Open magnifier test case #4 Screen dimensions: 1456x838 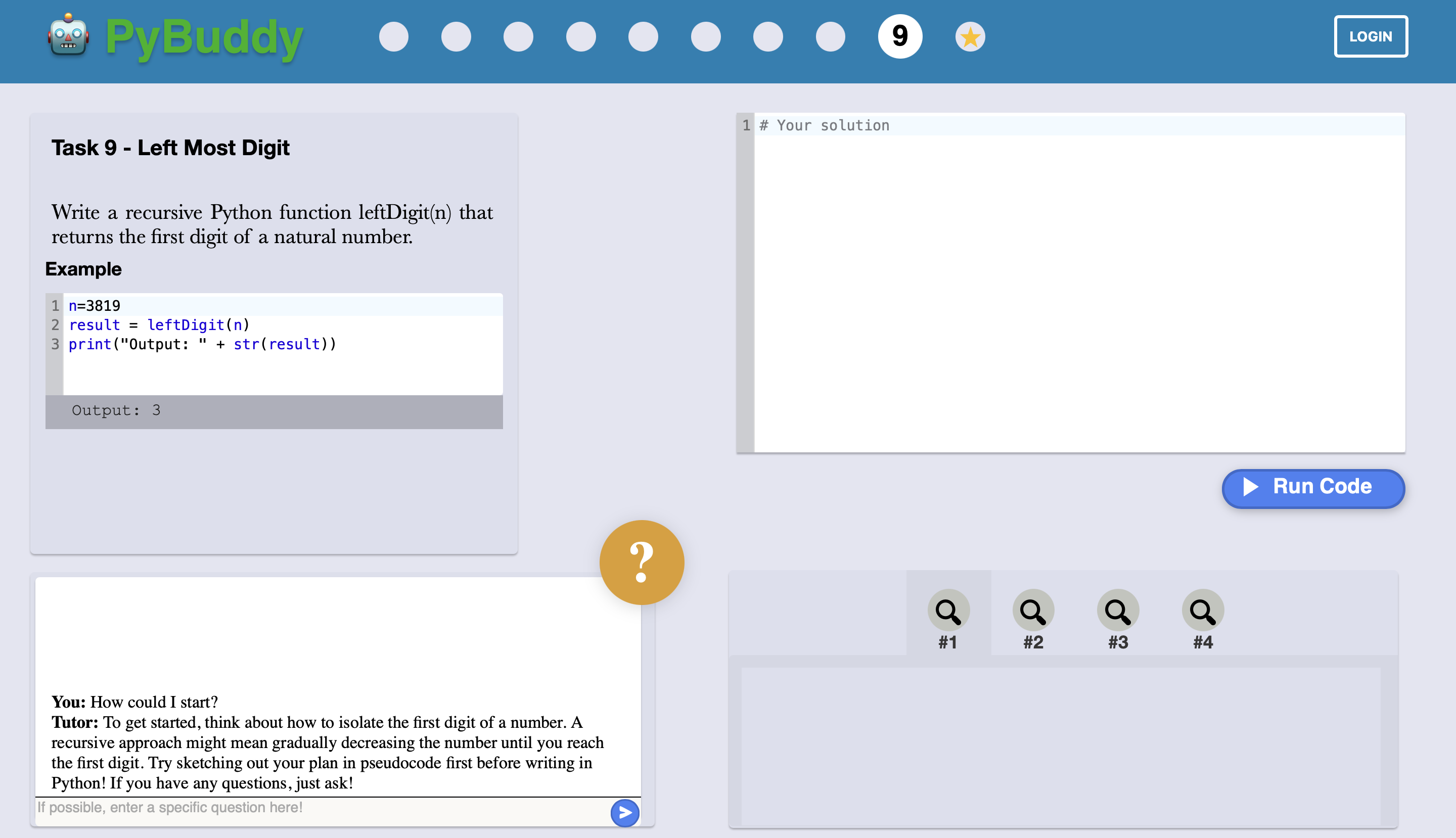(x=1202, y=611)
